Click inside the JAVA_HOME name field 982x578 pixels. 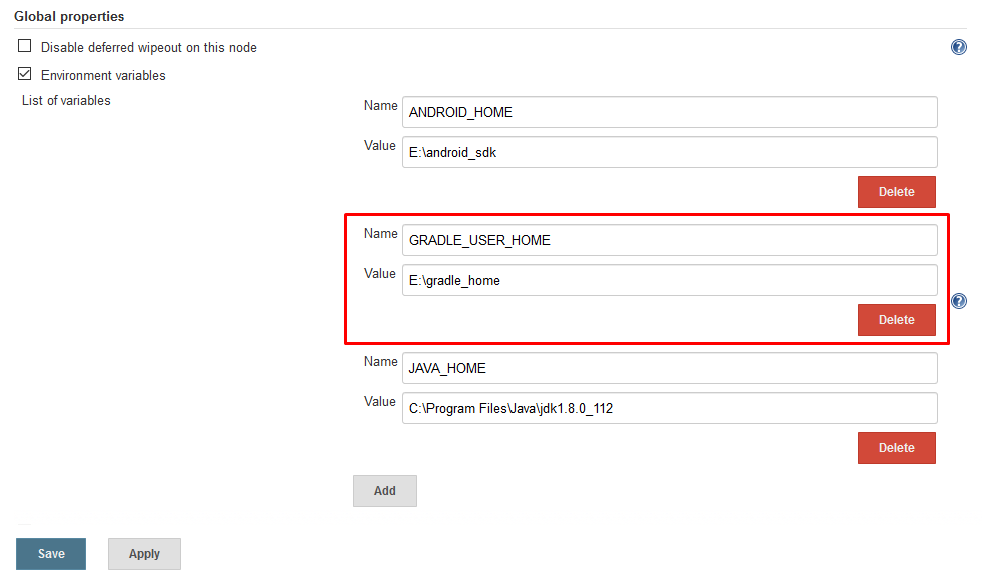pos(669,368)
